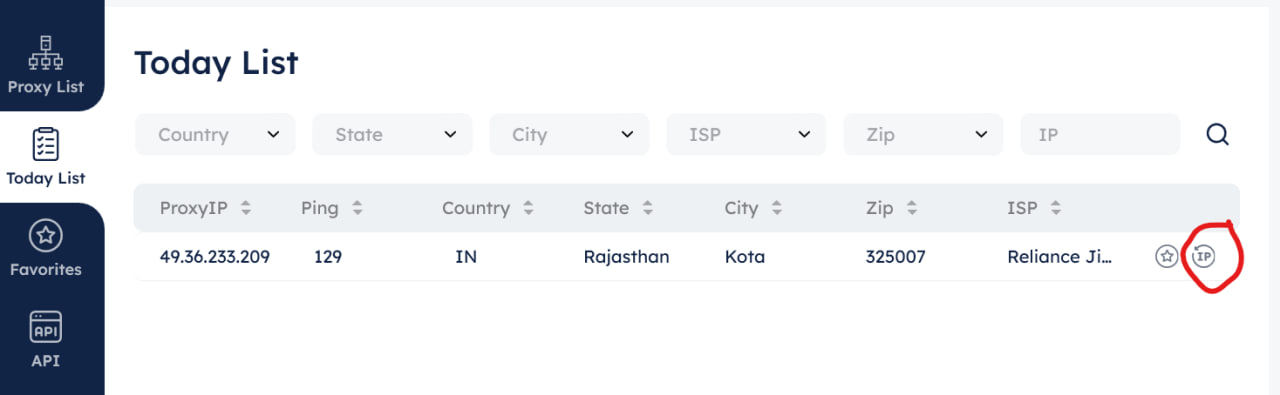The image size is (1280, 395).
Task: Sort by Zip column header
Action: [x=892, y=208]
